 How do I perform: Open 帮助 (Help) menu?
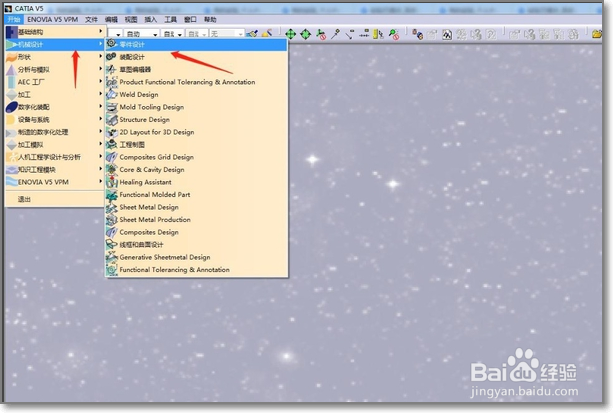point(210,19)
